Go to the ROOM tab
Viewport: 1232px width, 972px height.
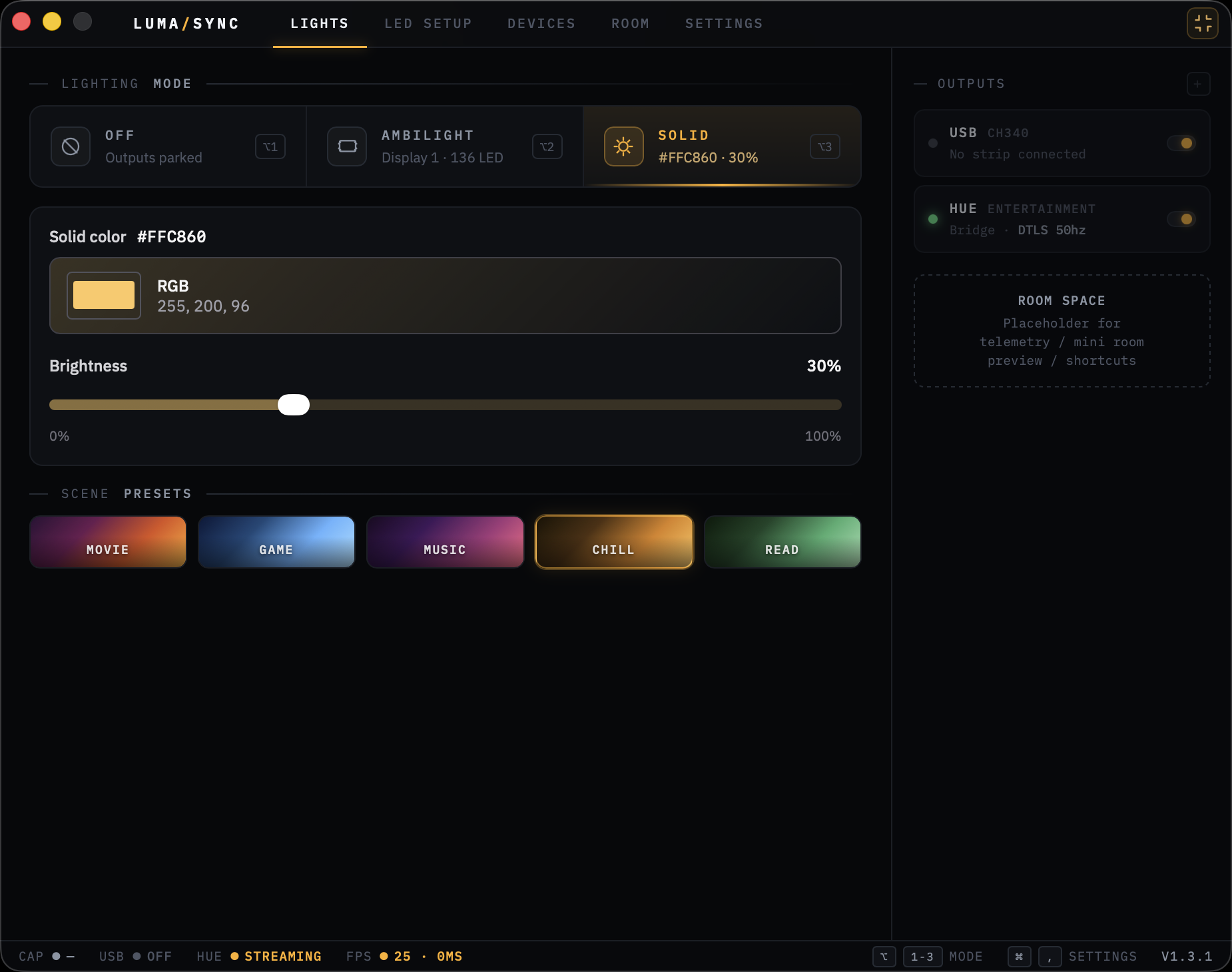(629, 23)
